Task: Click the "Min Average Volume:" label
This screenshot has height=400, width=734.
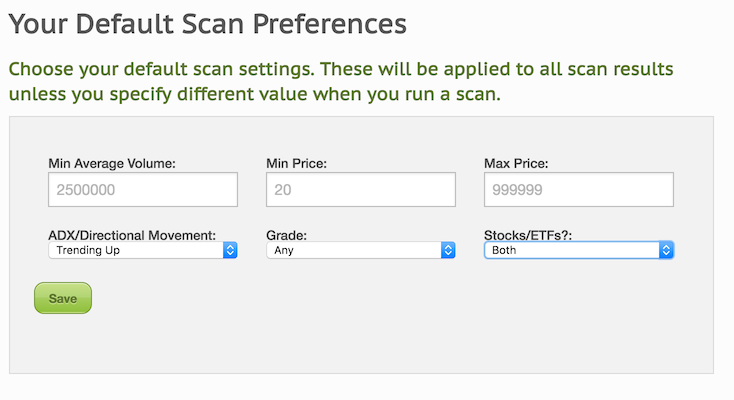Action: (112, 163)
